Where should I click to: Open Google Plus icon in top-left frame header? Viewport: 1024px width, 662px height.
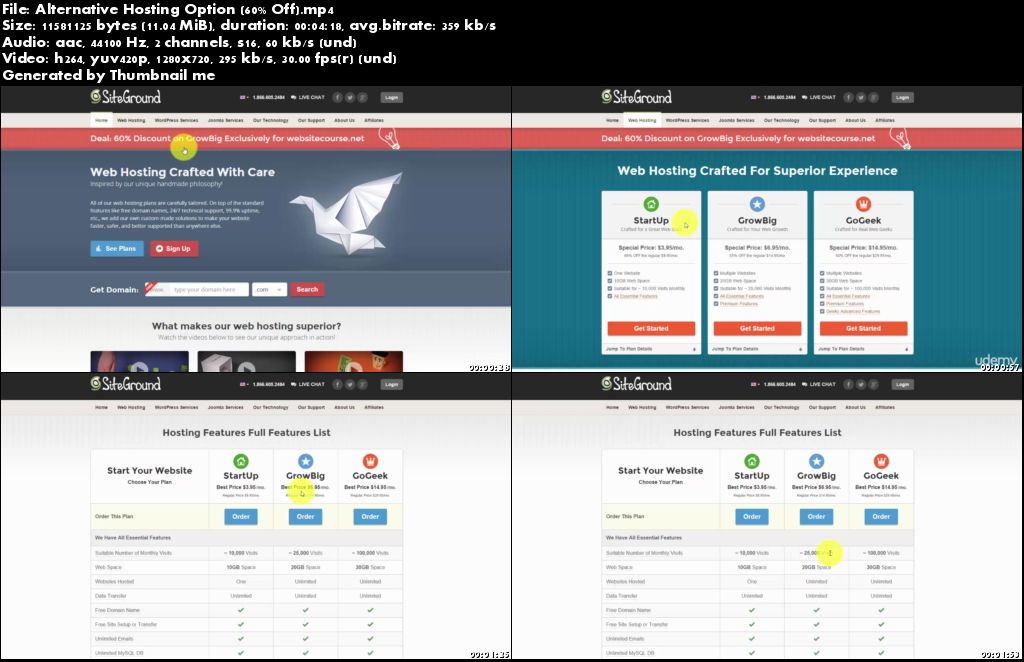[x=362, y=97]
